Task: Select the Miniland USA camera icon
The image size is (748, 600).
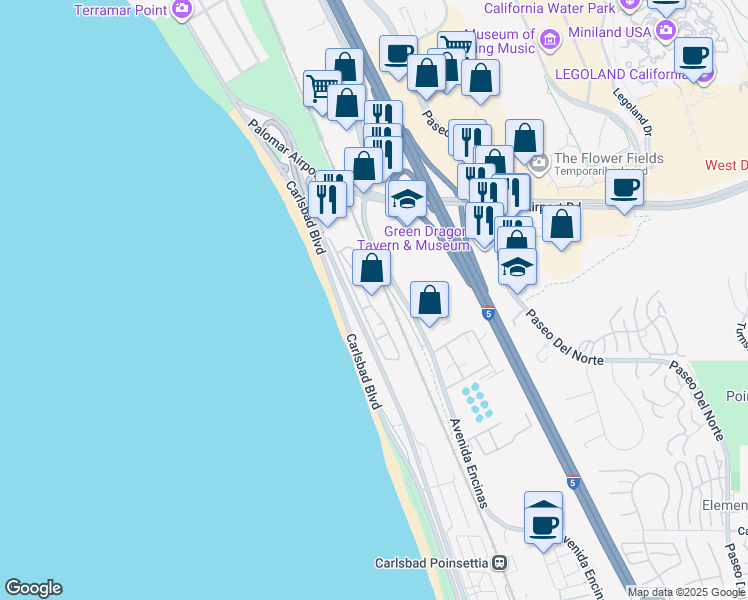Action: (665, 31)
